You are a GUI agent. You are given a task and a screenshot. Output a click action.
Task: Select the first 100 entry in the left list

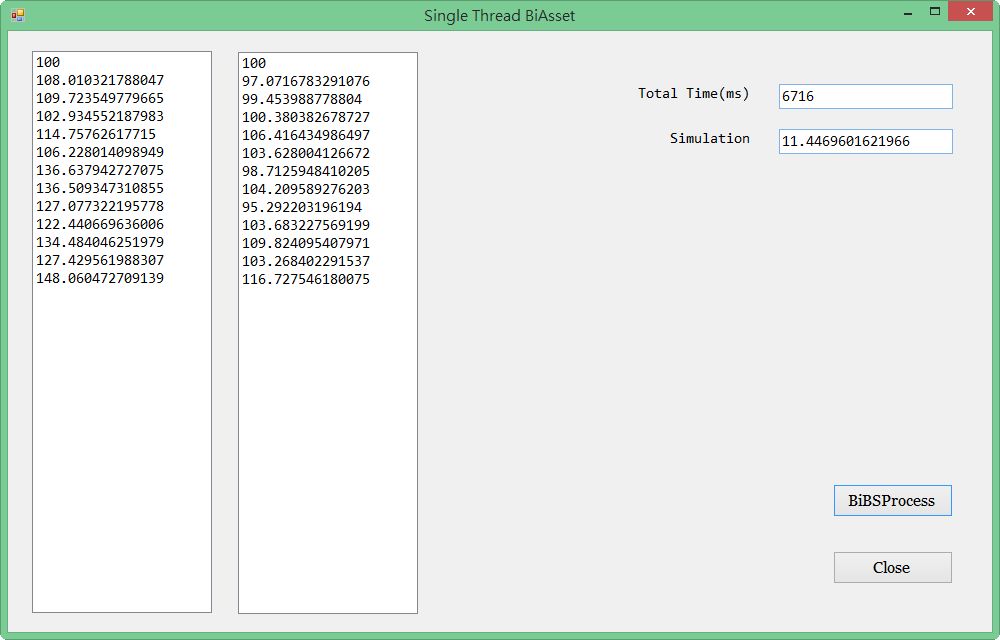pyautogui.click(x=48, y=62)
